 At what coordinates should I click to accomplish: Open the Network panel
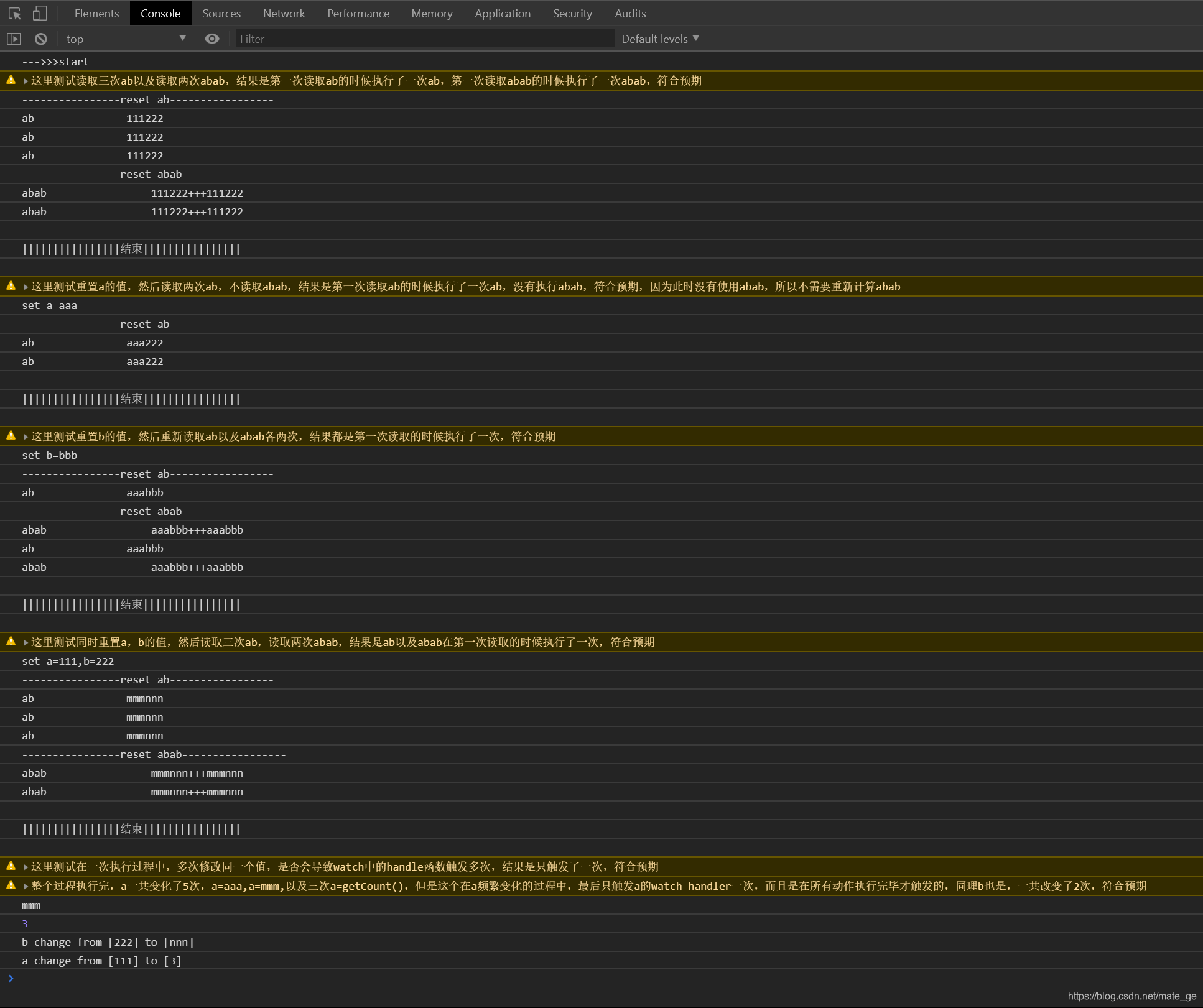tap(283, 12)
